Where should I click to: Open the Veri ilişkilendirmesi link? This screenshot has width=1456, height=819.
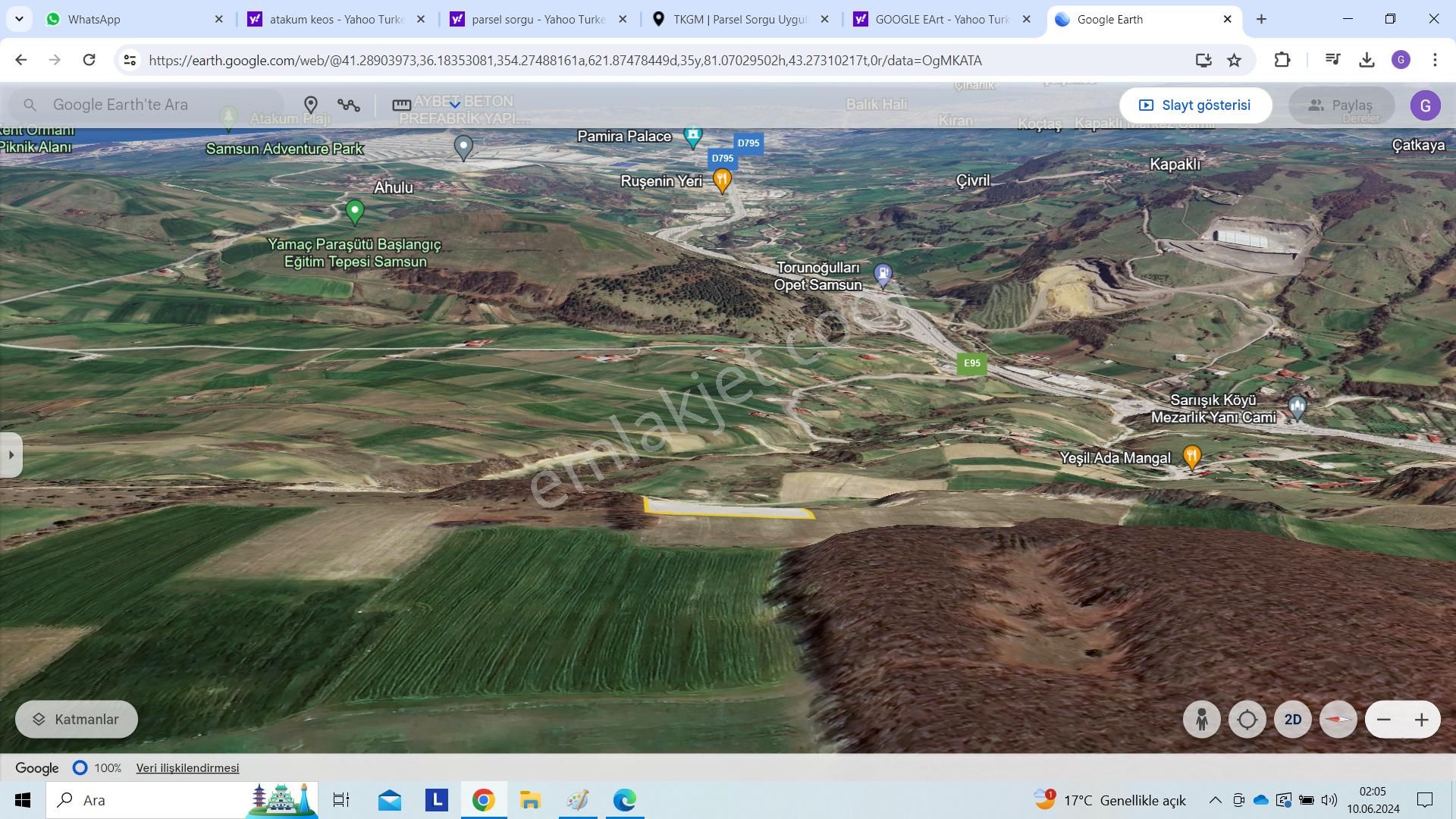point(187,768)
